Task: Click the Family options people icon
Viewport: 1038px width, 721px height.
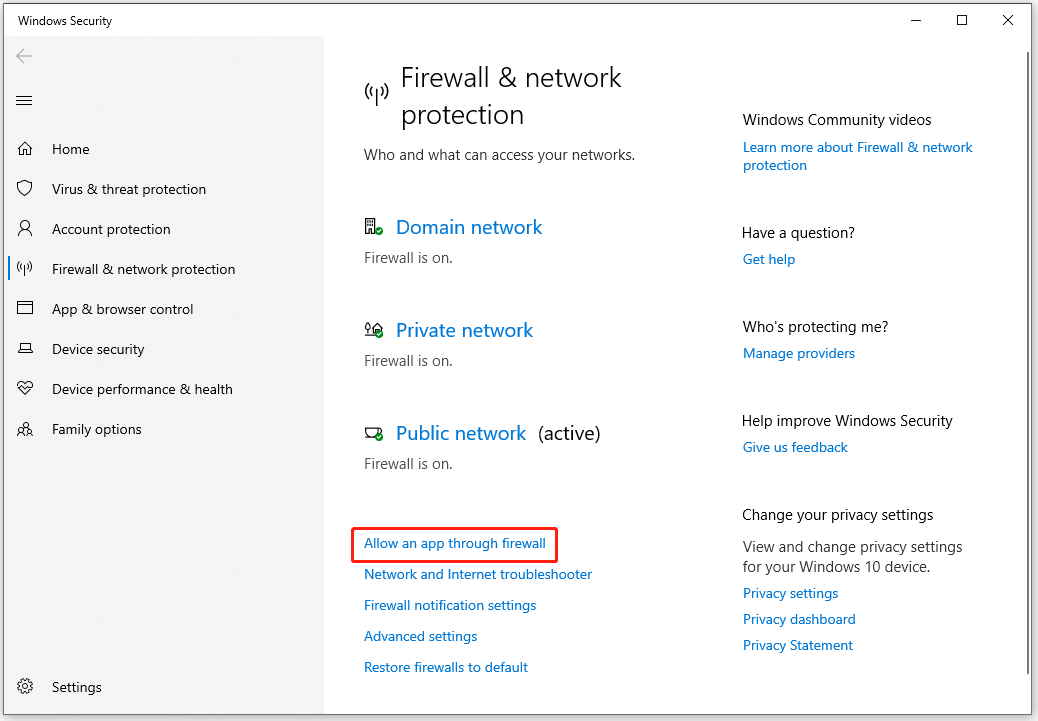Action: [x=25, y=429]
